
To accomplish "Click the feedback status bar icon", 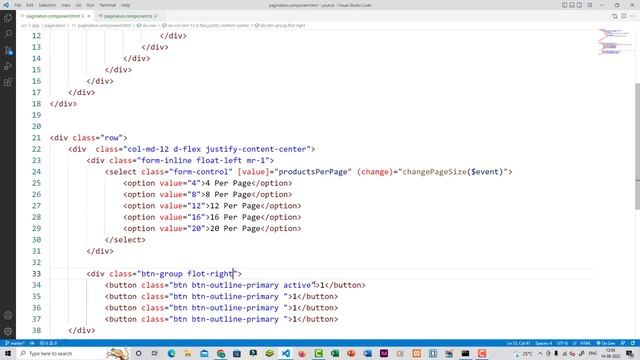I will tap(623, 343).
